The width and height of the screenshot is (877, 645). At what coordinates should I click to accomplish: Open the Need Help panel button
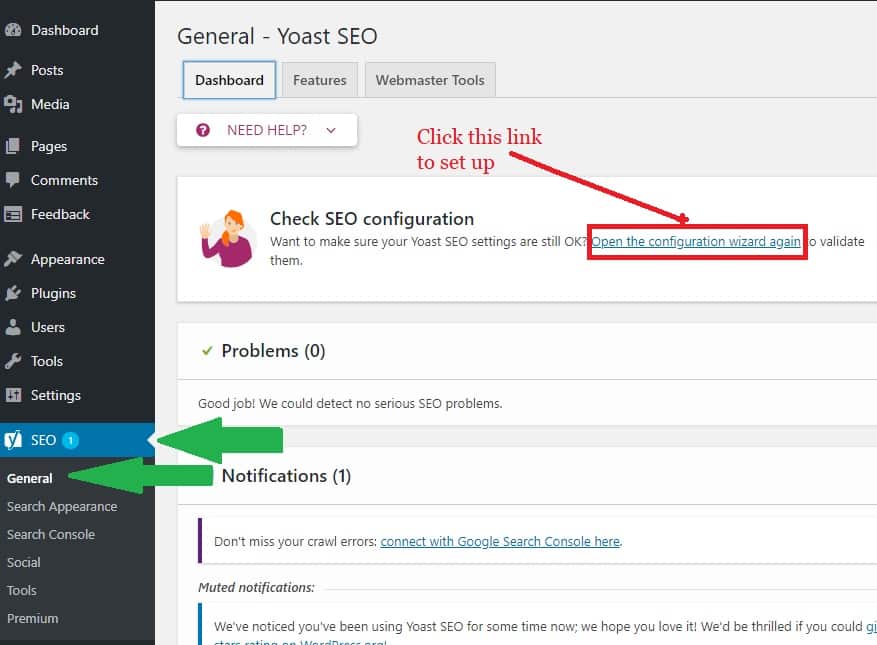267,130
